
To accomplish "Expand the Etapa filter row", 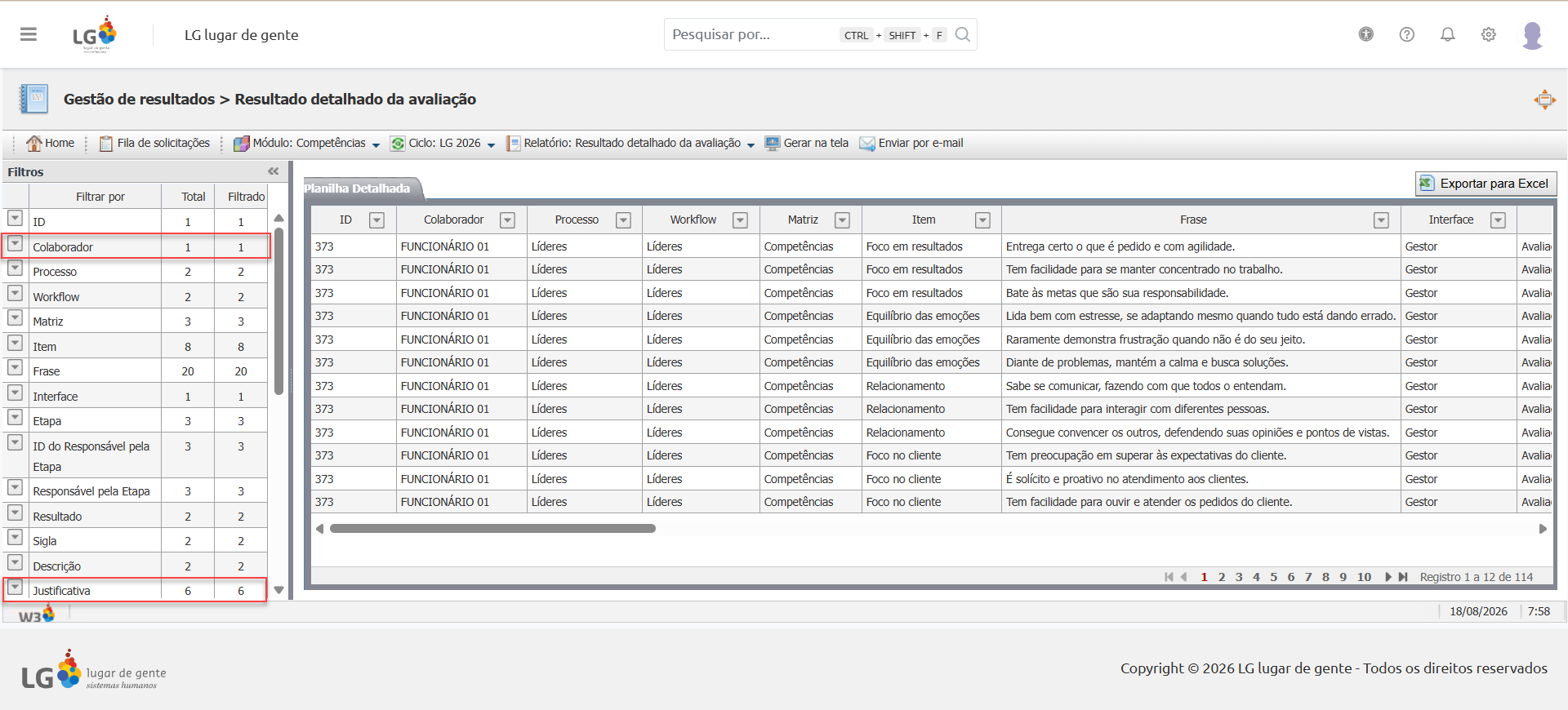I will [x=15, y=417].
